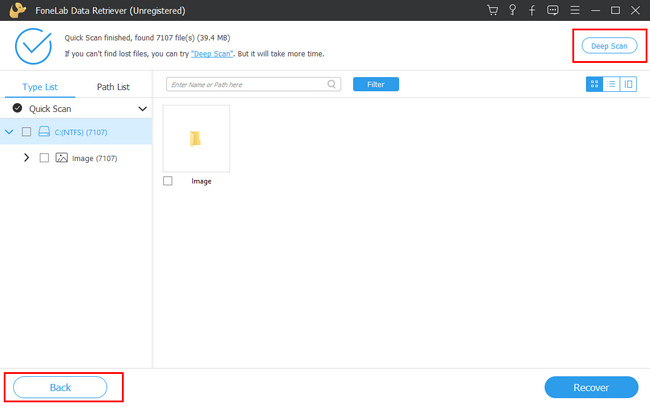Select the Image (7107) tree label
The height and width of the screenshot is (409, 650).
point(95,158)
